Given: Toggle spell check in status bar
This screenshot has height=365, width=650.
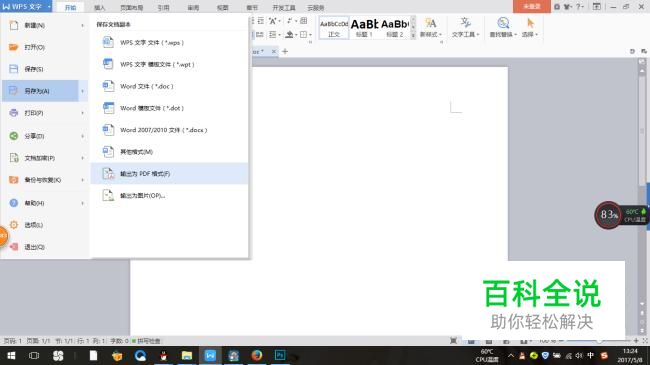Looking at the screenshot, I should 146,341.
